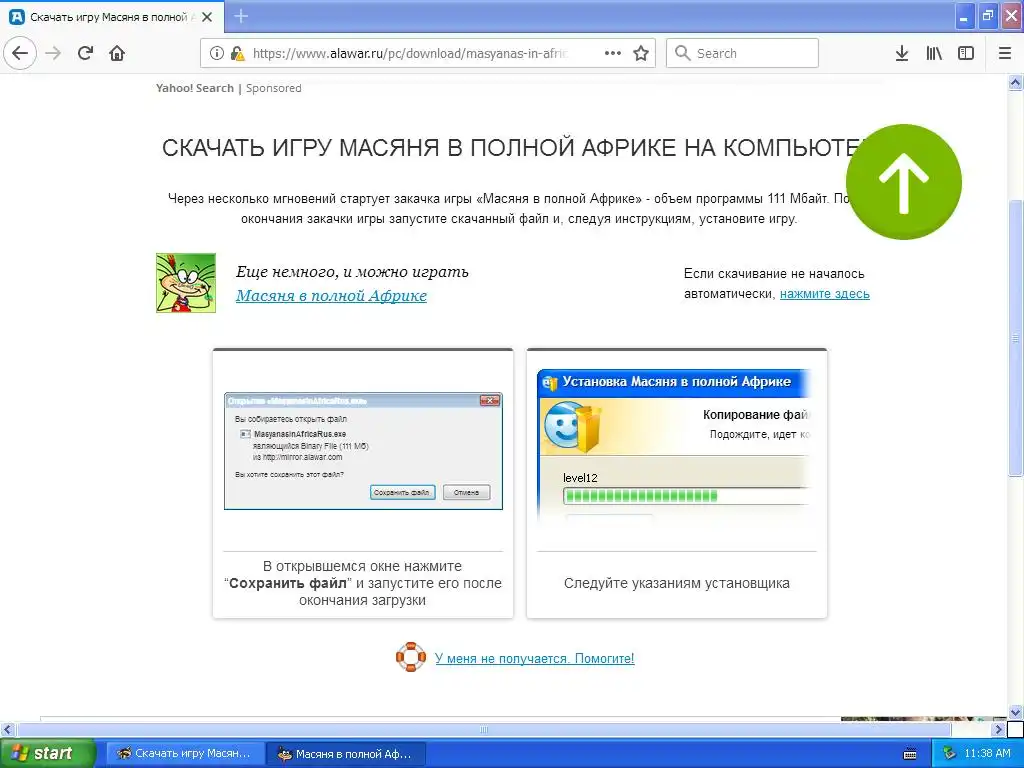The height and width of the screenshot is (768, 1024).
Task: Go back with the browser back arrow
Action: pos(20,53)
